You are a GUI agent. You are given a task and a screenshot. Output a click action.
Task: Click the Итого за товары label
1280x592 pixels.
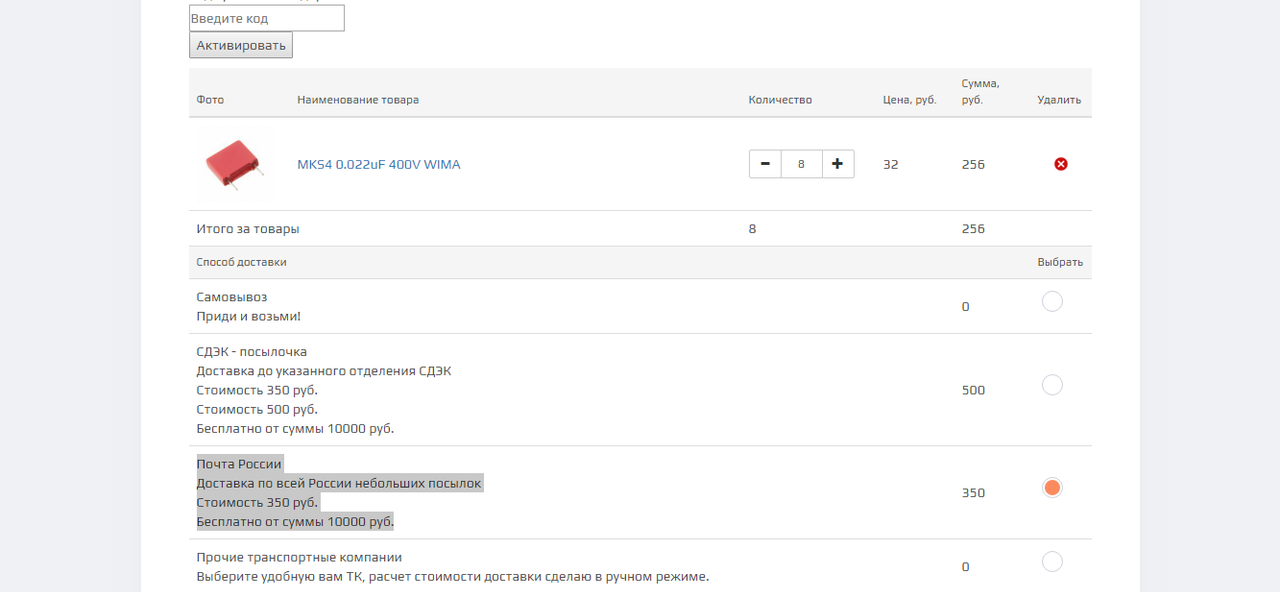[x=248, y=229]
